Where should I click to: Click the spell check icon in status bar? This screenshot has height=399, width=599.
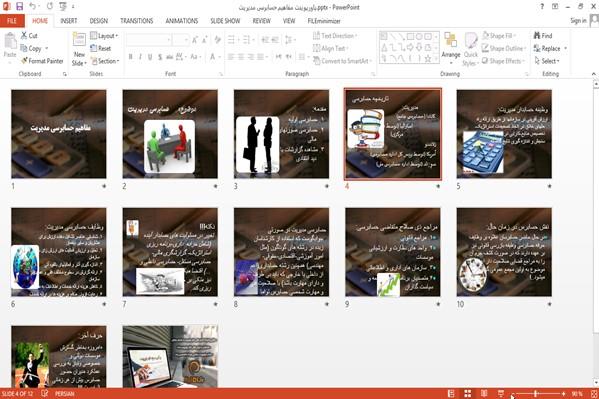(x=45, y=393)
